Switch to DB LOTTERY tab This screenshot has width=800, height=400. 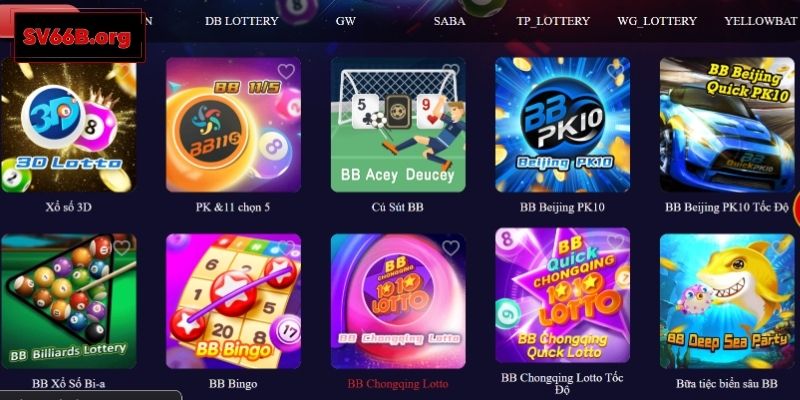(x=241, y=21)
